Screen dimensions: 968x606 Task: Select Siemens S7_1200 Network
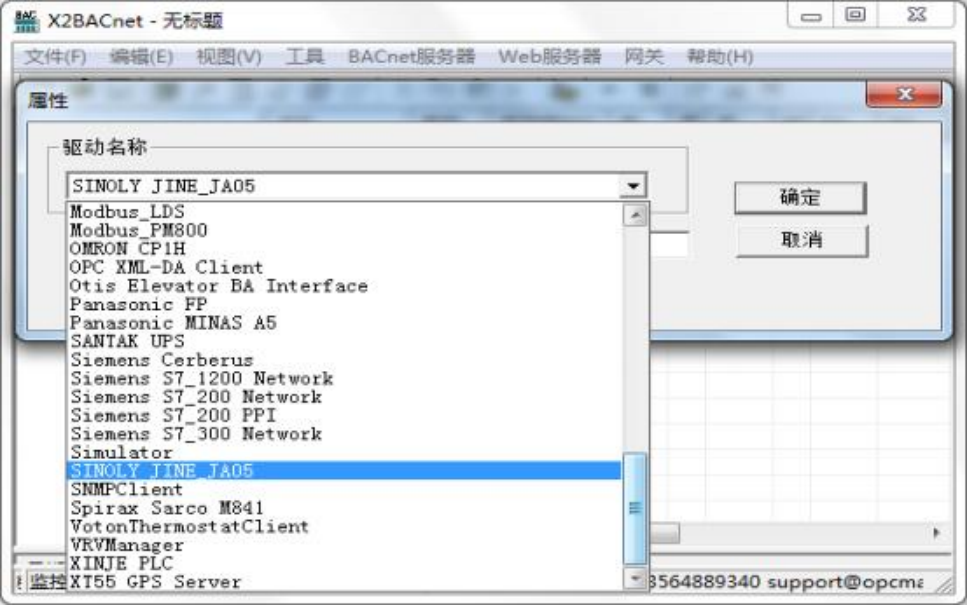click(x=344, y=378)
